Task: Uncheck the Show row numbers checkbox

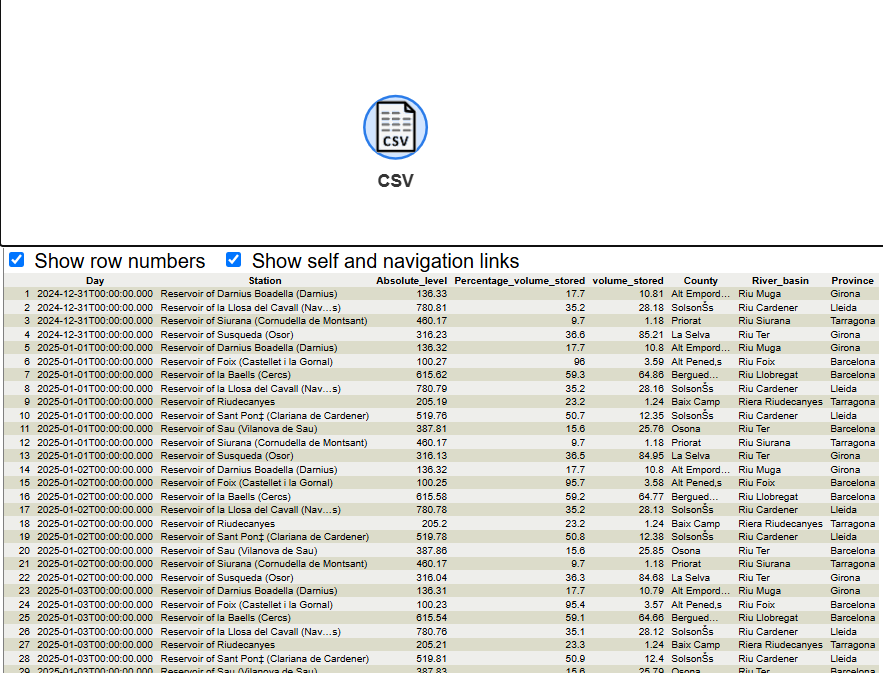Action: (17, 260)
